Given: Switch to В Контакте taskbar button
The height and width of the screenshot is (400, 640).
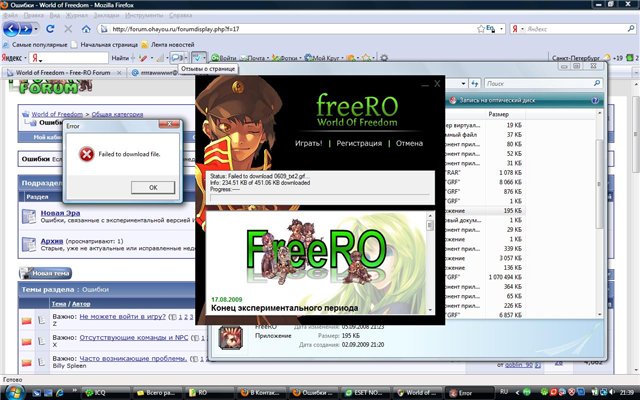Looking at the screenshot, I should click(261, 393).
